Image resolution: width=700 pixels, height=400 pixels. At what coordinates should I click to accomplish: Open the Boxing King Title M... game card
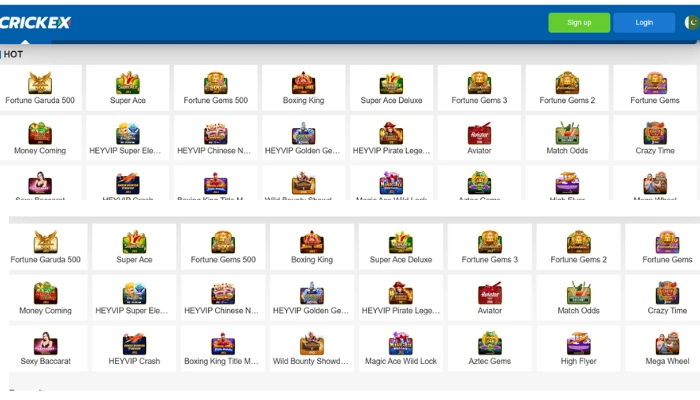[223, 349]
